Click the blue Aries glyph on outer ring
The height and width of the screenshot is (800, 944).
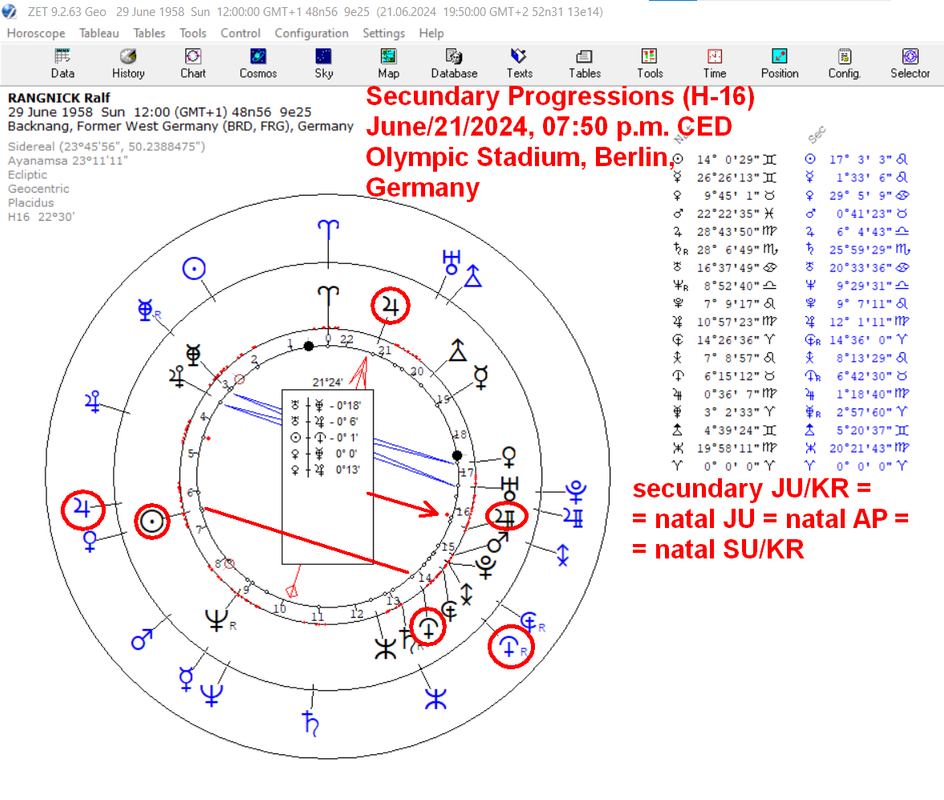tap(328, 229)
